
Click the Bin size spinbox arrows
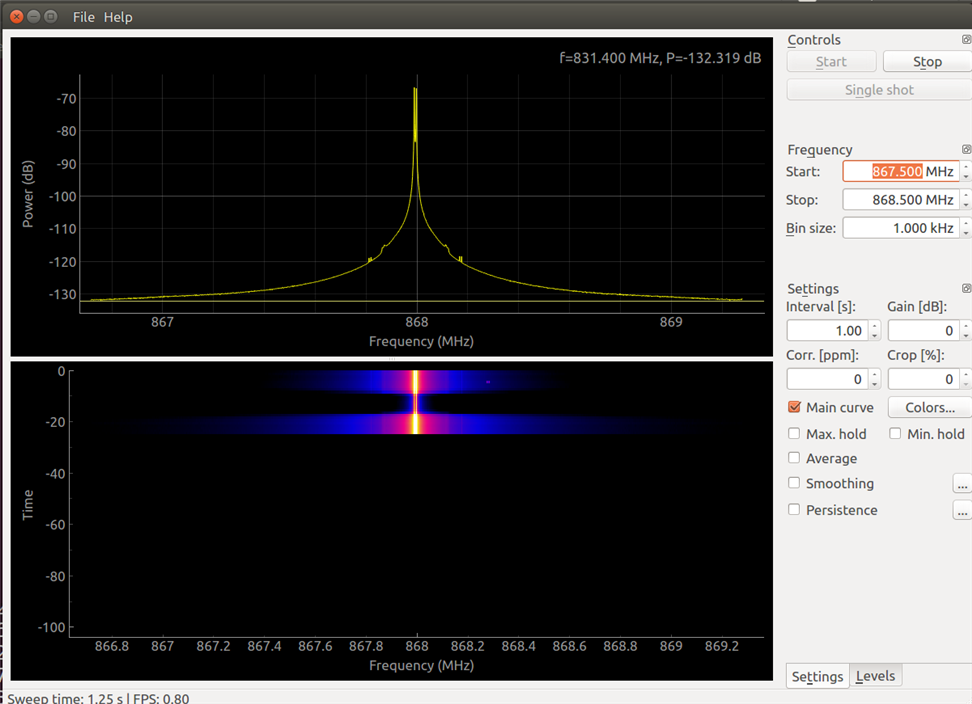click(x=966, y=228)
